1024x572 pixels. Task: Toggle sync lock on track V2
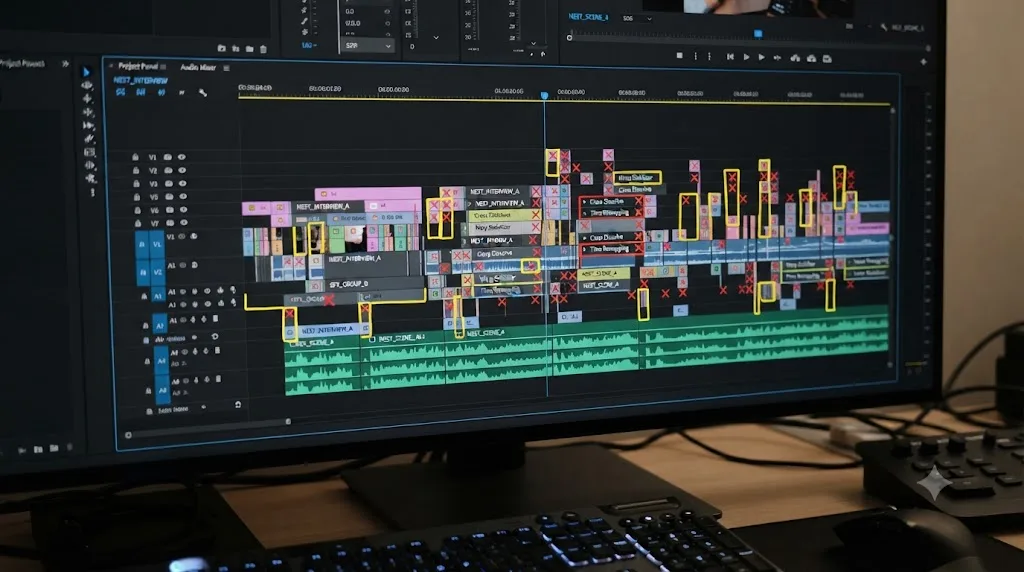[168, 170]
